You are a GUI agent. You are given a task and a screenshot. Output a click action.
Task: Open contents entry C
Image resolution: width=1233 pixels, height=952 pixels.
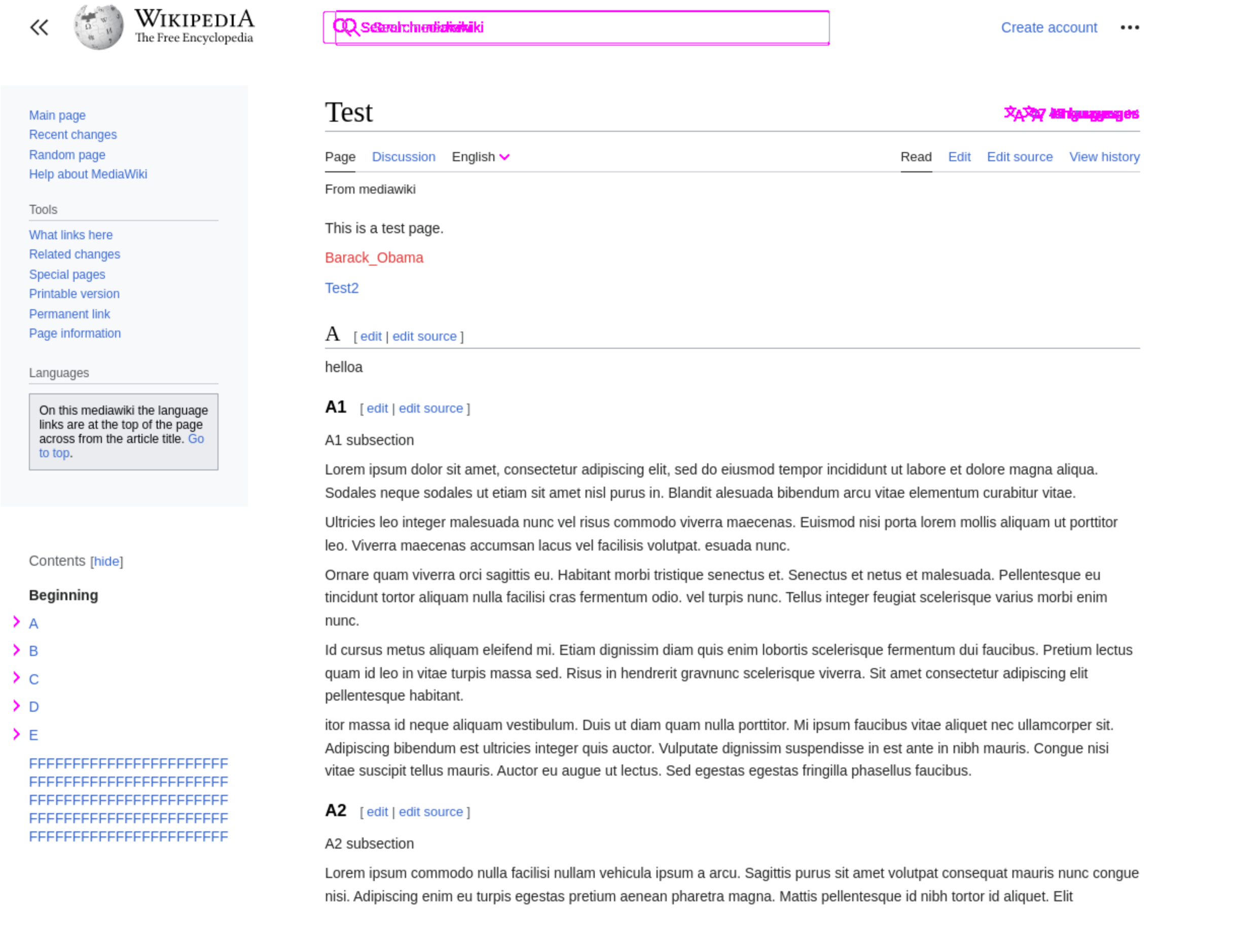tap(34, 679)
